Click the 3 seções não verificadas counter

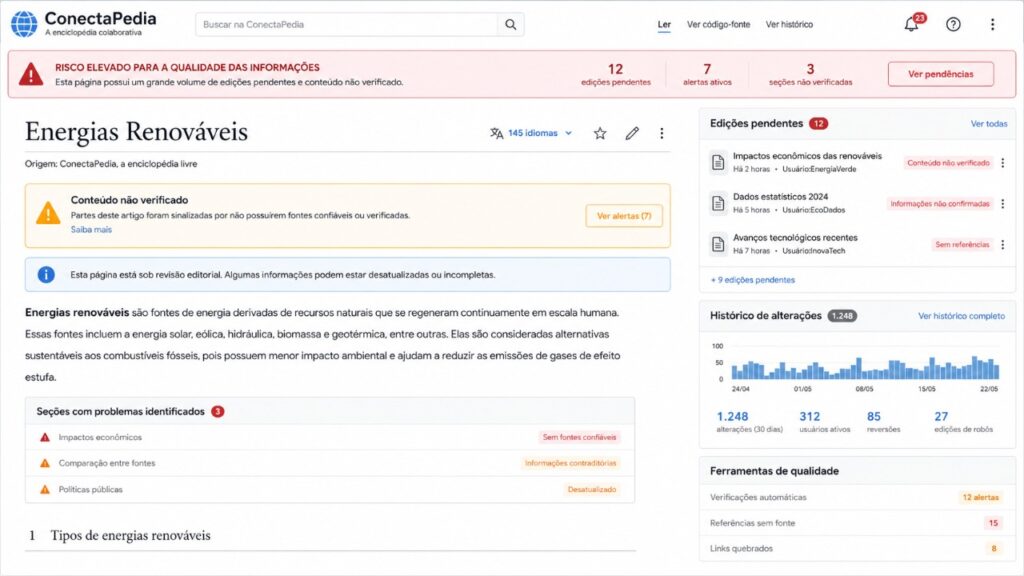click(810, 74)
